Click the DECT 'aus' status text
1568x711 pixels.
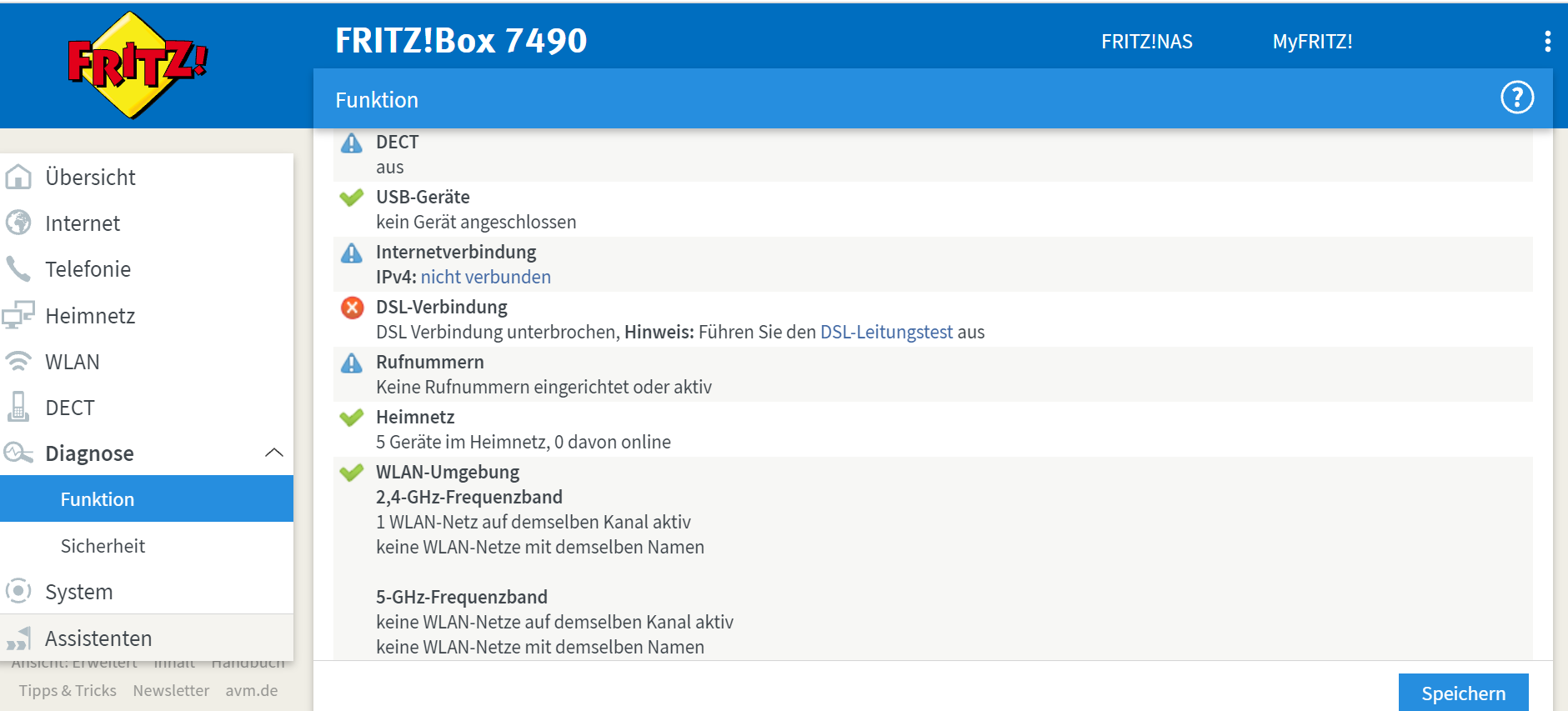point(390,167)
